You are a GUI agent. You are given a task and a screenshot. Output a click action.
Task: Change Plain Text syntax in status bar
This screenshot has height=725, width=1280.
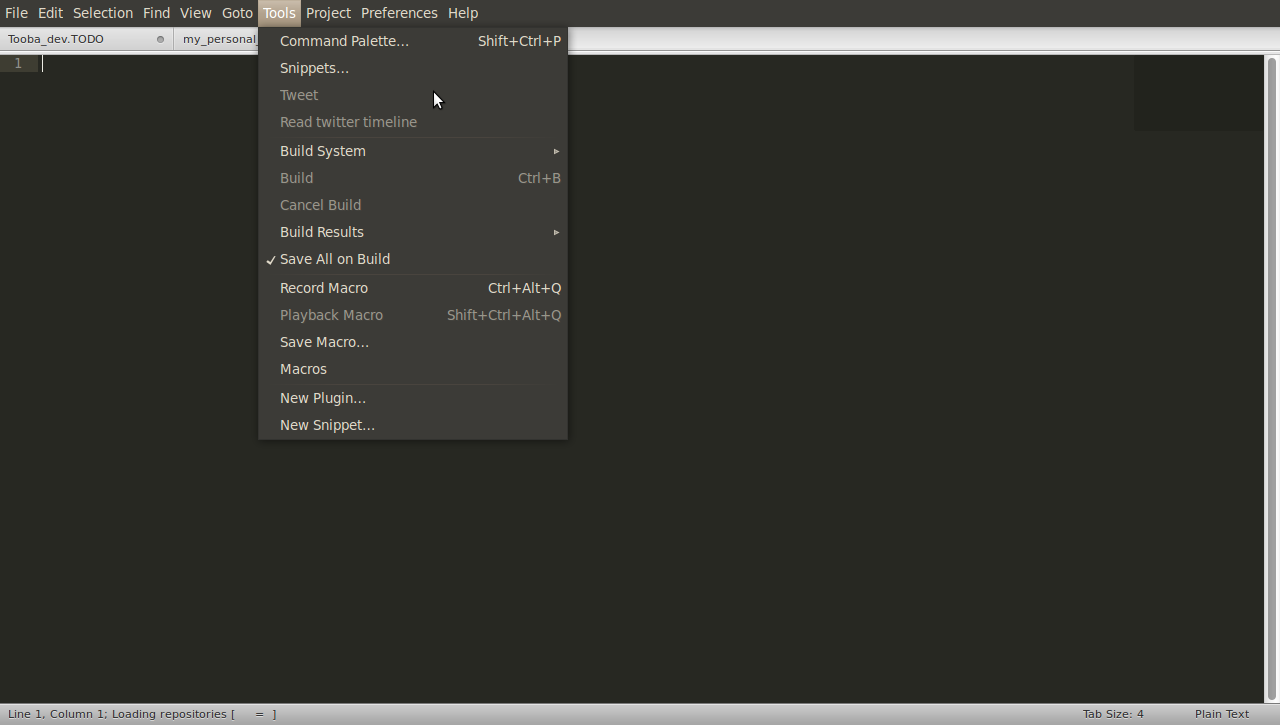click(1221, 714)
